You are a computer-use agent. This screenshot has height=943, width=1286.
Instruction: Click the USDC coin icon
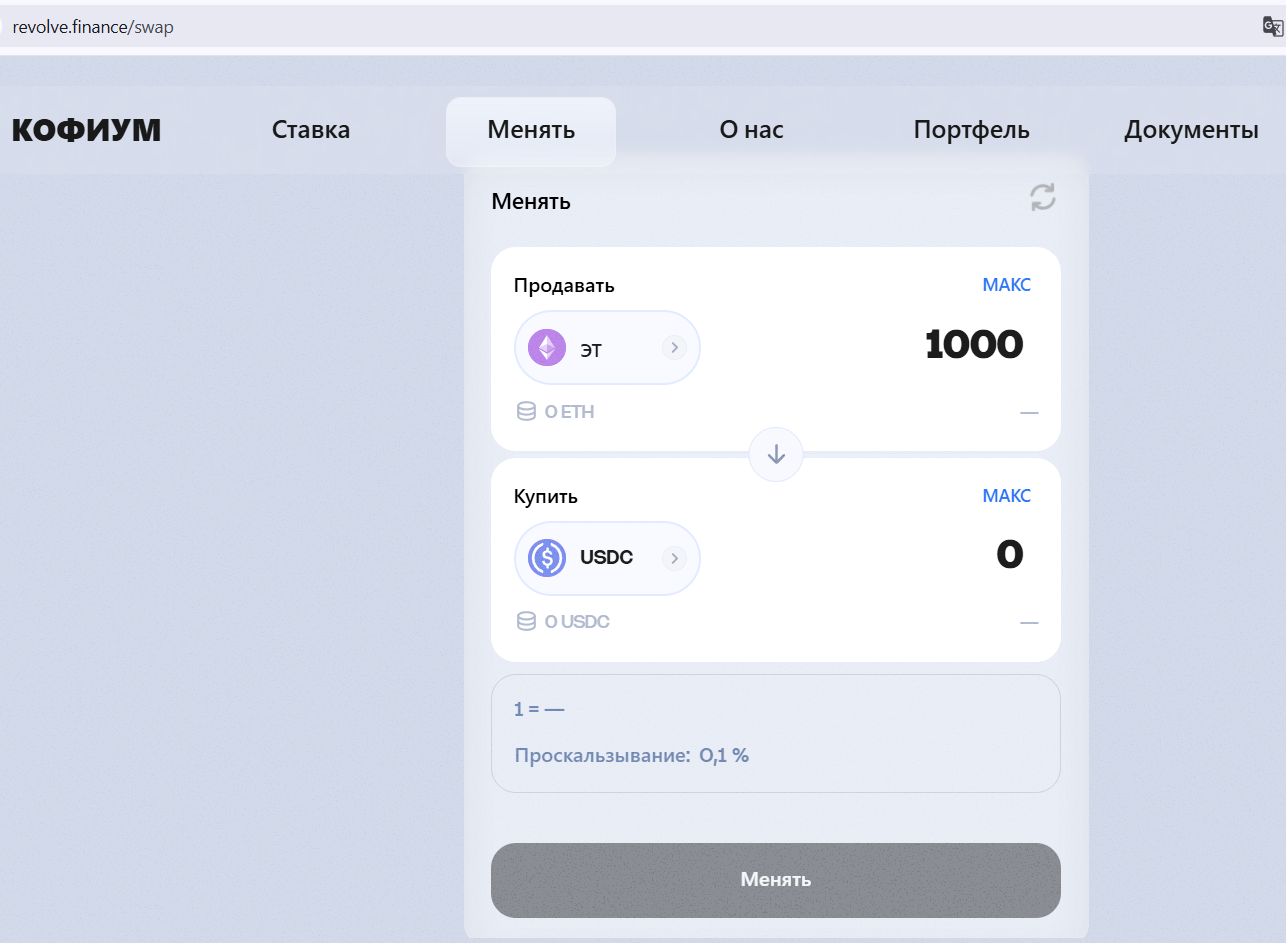pos(547,558)
